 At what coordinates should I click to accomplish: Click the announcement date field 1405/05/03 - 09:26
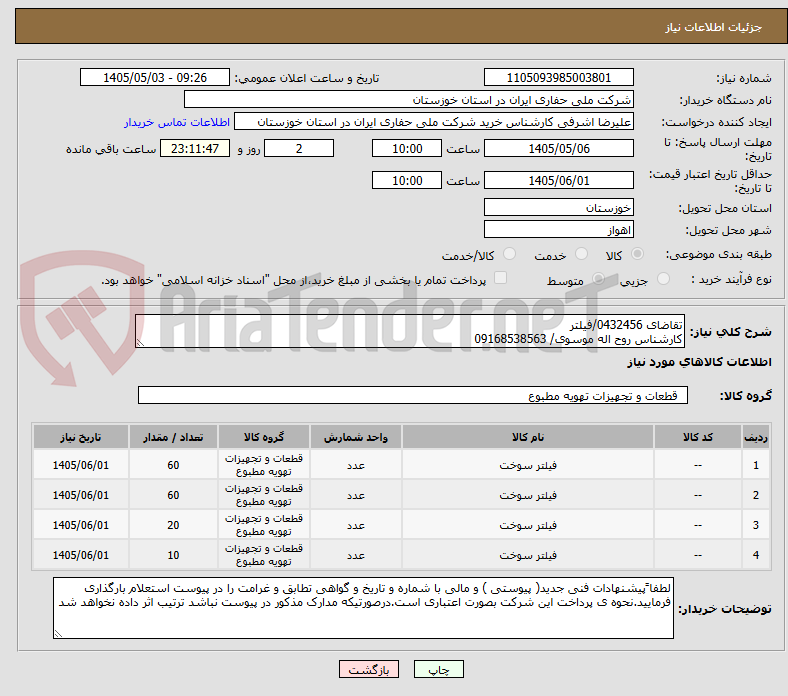[155, 77]
